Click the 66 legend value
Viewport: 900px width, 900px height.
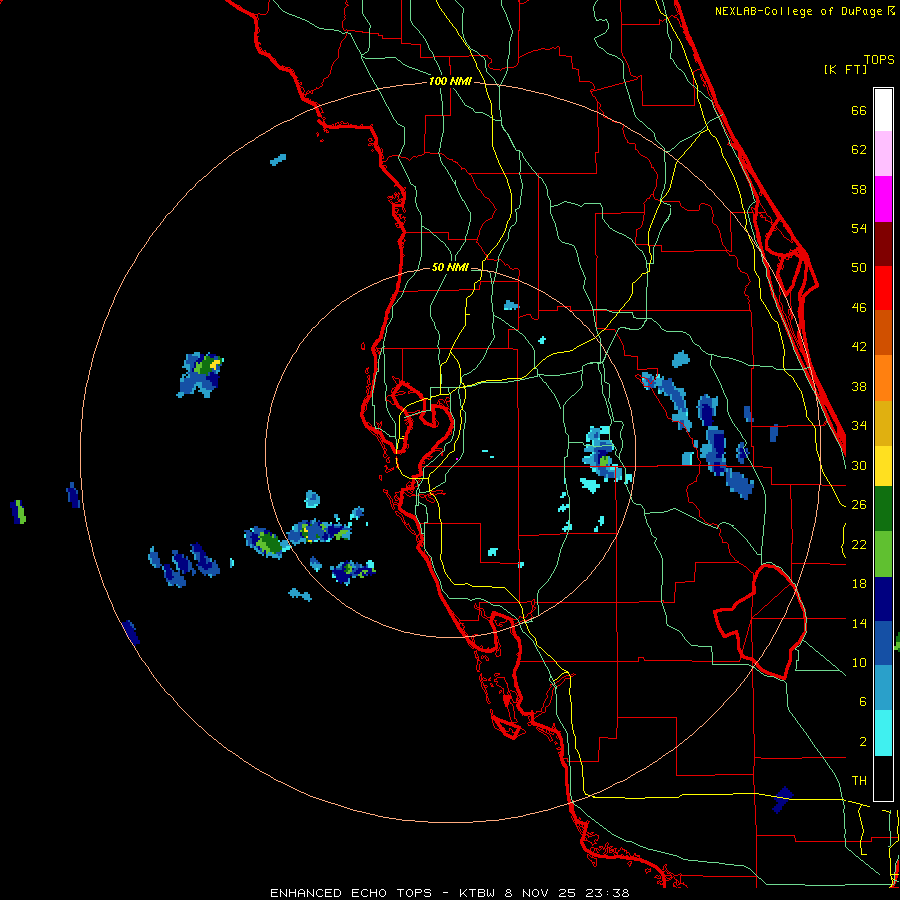coord(859,110)
